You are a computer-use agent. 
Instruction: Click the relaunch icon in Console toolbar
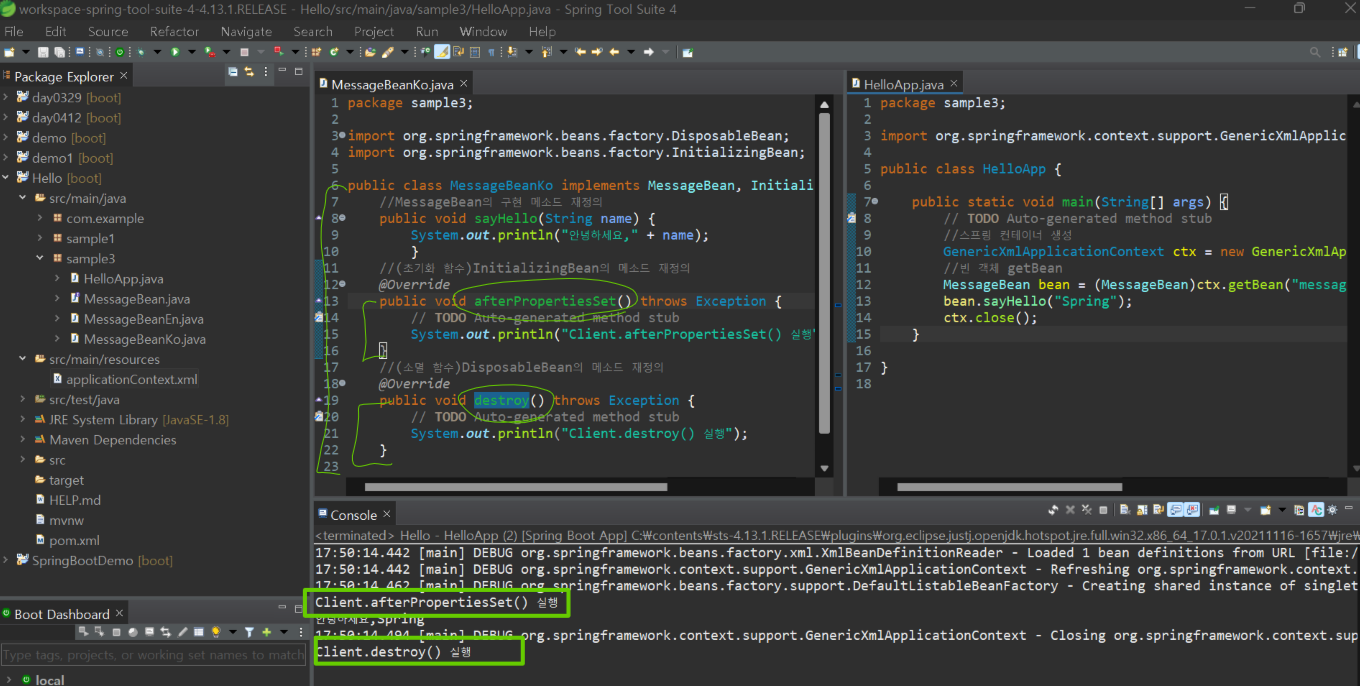click(x=1053, y=510)
